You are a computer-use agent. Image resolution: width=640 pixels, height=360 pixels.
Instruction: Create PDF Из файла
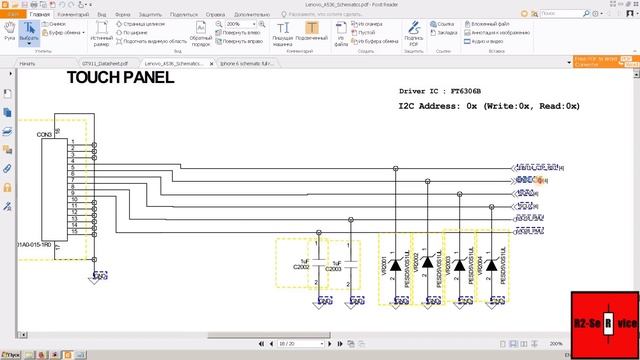(341, 34)
